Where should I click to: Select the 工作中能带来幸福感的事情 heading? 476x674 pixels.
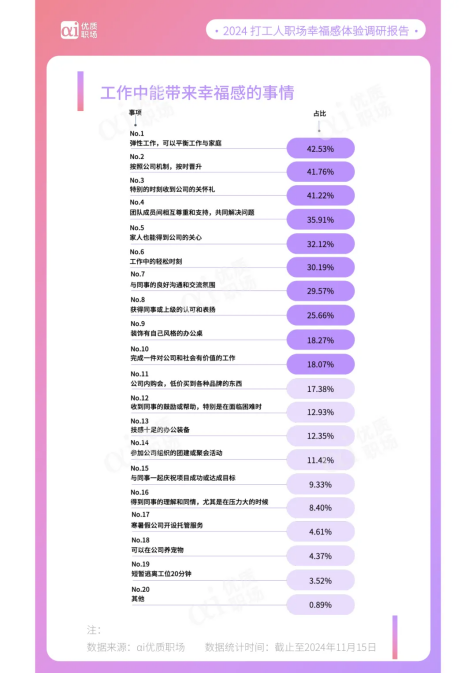tap(197, 93)
